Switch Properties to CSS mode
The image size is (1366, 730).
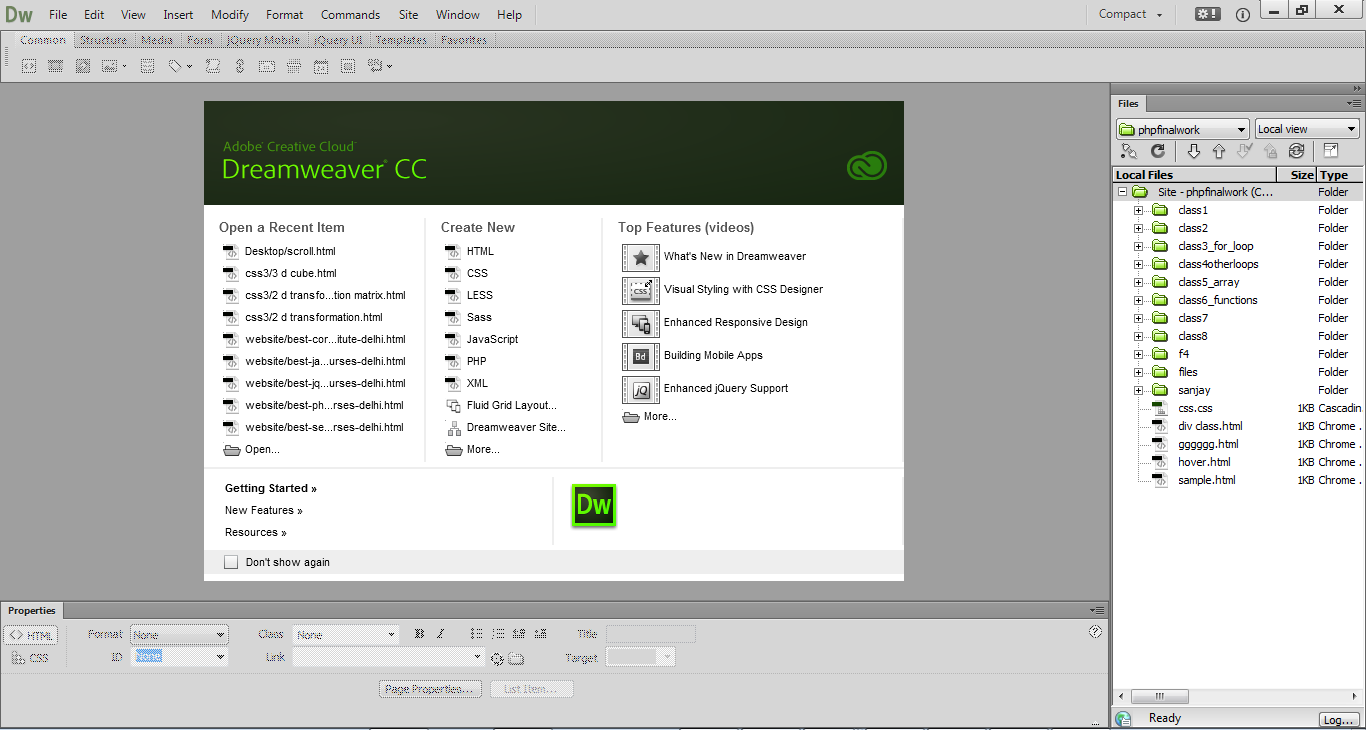pyautogui.click(x=31, y=658)
